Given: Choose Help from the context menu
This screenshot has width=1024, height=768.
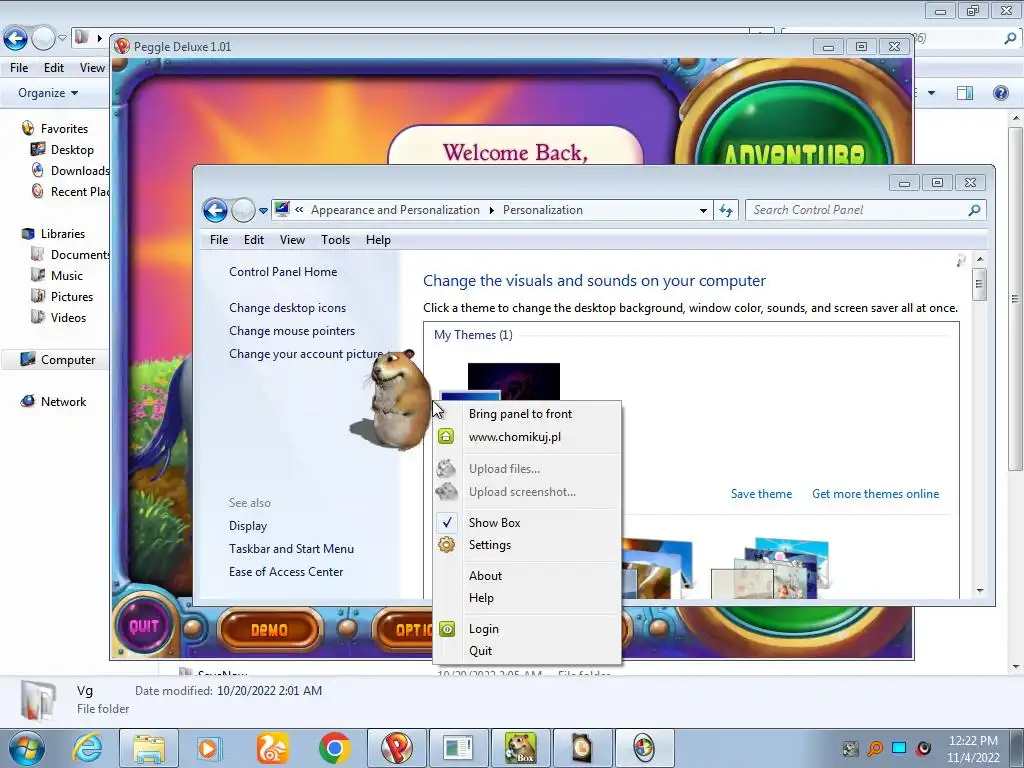Looking at the screenshot, I should coord(481,598).
